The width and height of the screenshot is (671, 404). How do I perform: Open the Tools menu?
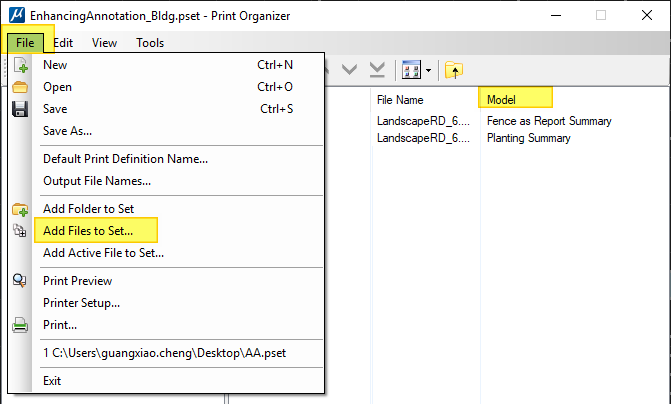(x=150, y=43)
